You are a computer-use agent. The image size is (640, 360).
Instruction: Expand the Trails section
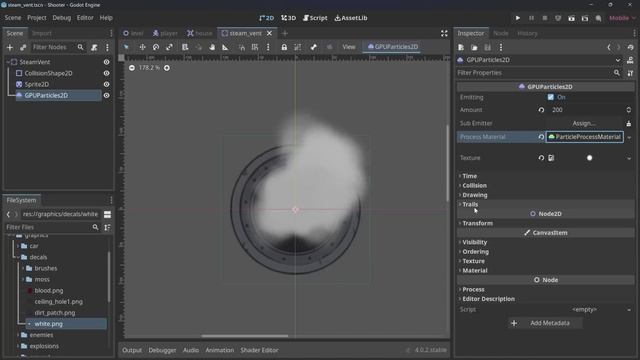coord(470,204)
